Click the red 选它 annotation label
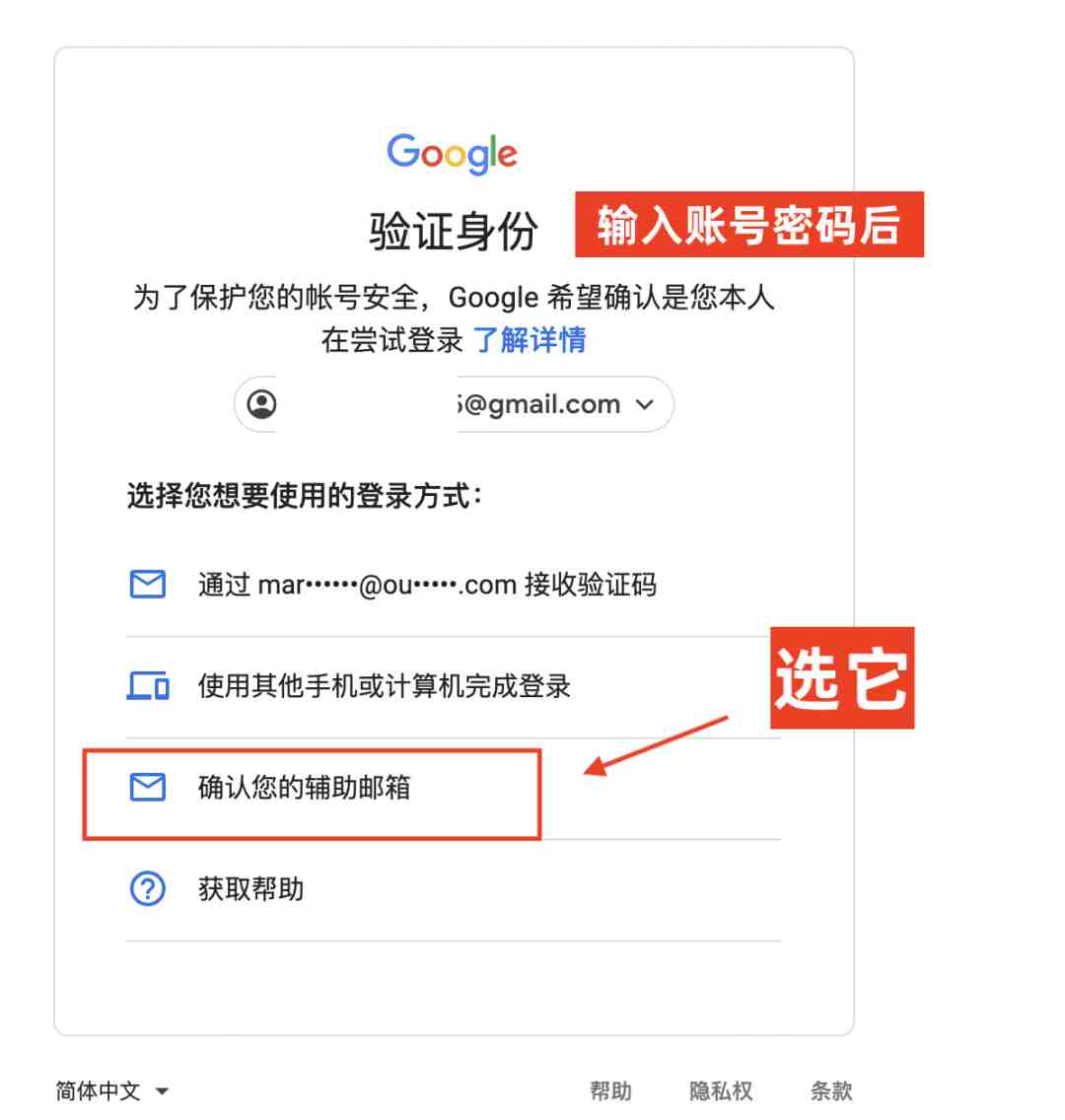Image resolution: width=1065 pixels, height=1120 pixels. coord(842,678)
